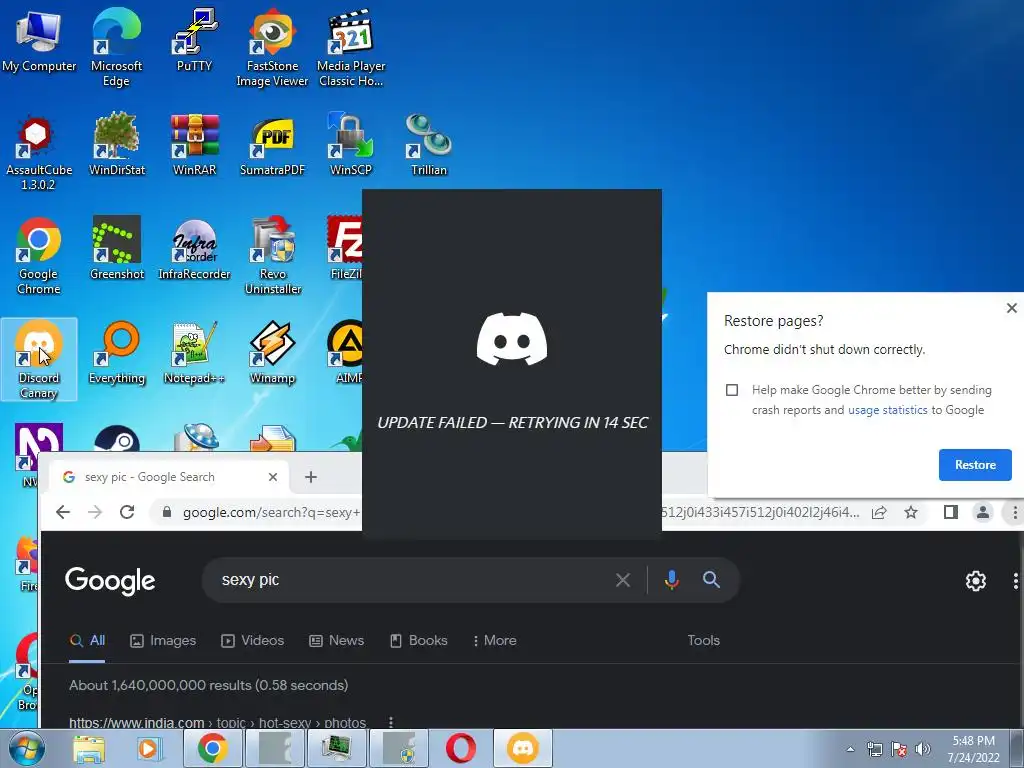This screenshot has width=1024, height=768.
Task: Open volume control in system tray
Action: click(923, 749)
